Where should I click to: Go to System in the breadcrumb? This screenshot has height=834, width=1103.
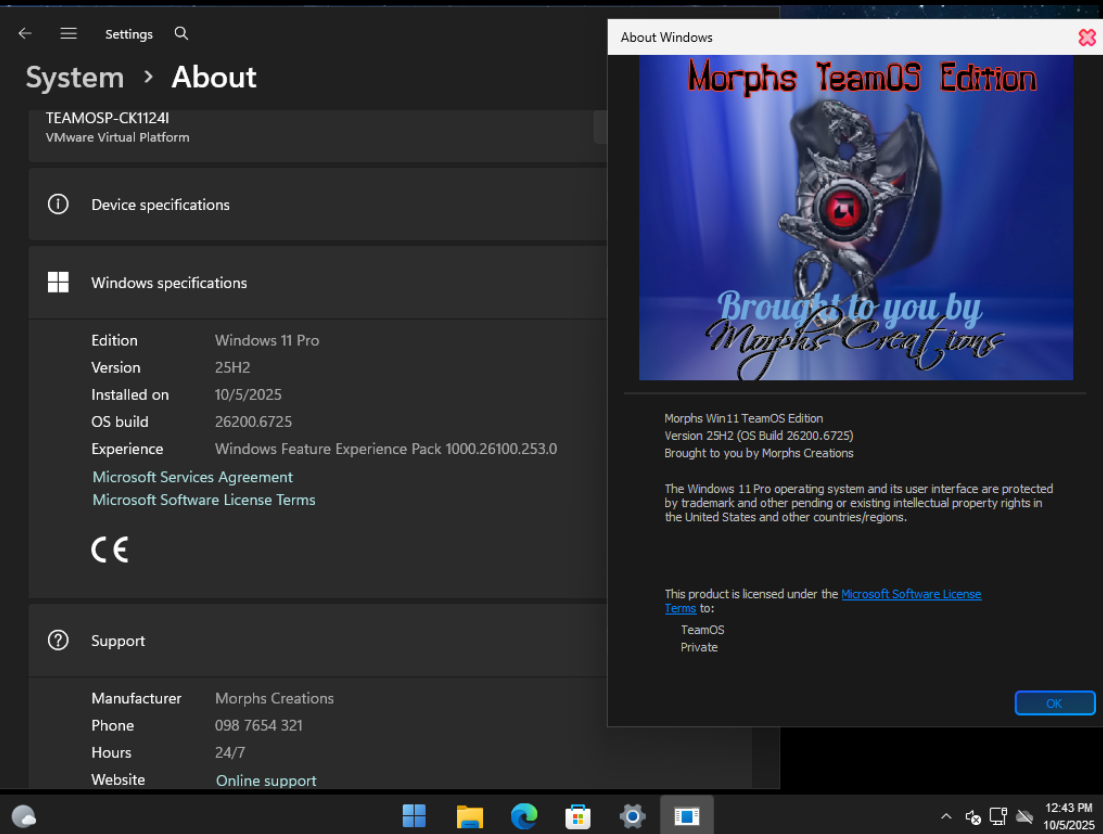[x=75, y=77]
